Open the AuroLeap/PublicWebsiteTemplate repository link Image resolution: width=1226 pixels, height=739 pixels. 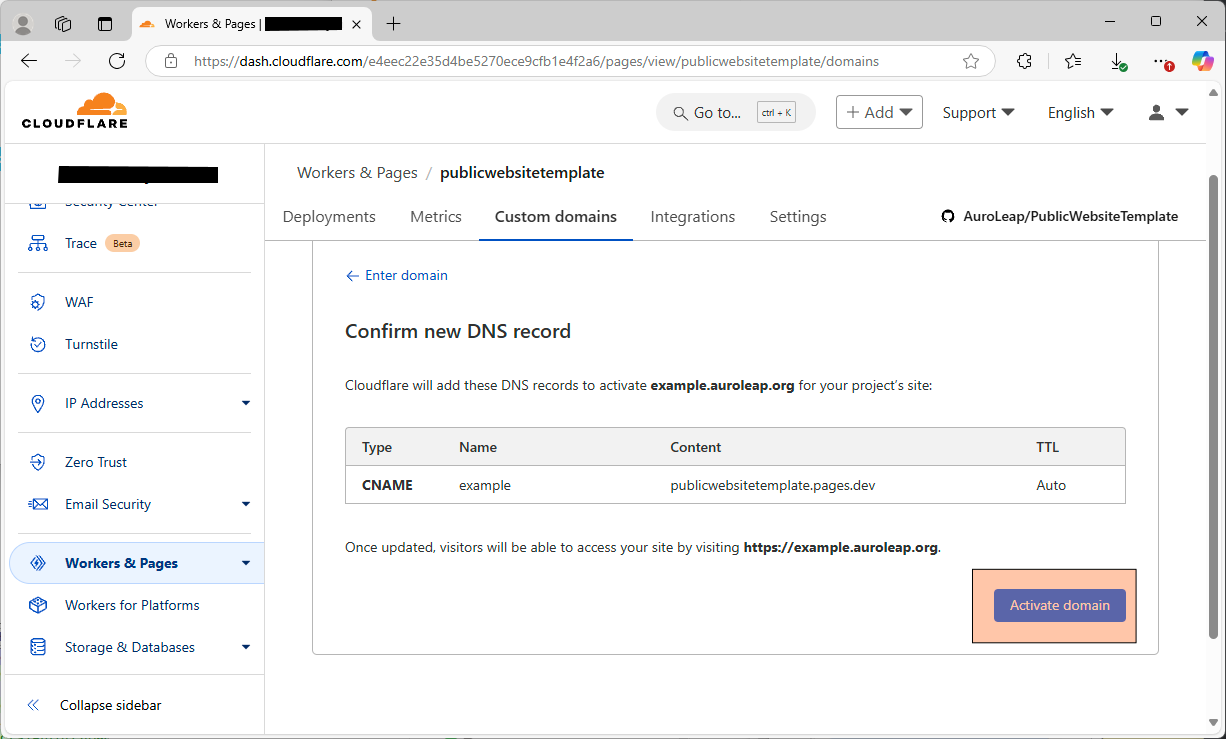pos(1070,216)
